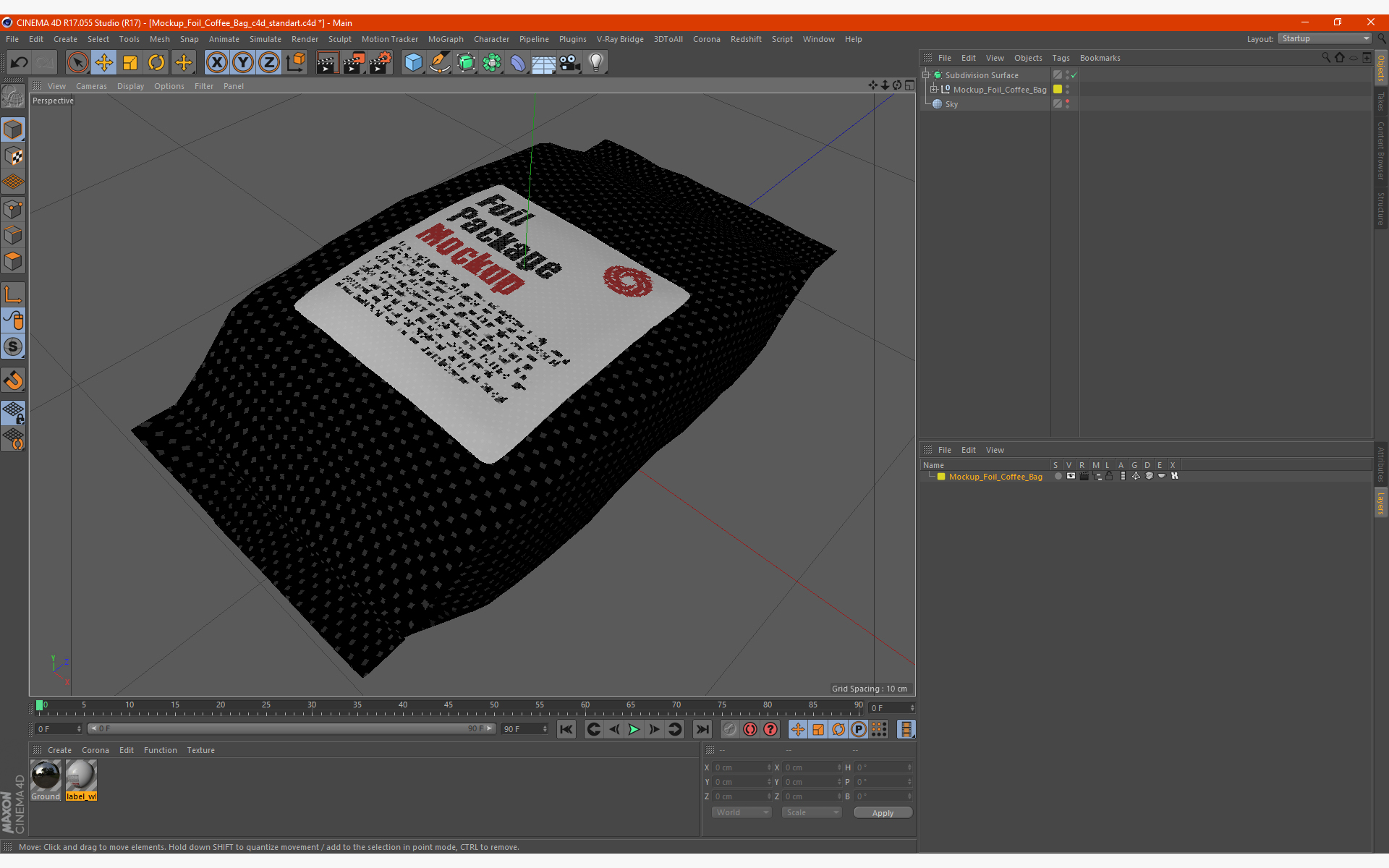Toggle layer Render clapper icon
The width and height of the screenshot is (1389, 868).
click(1084, 476)
